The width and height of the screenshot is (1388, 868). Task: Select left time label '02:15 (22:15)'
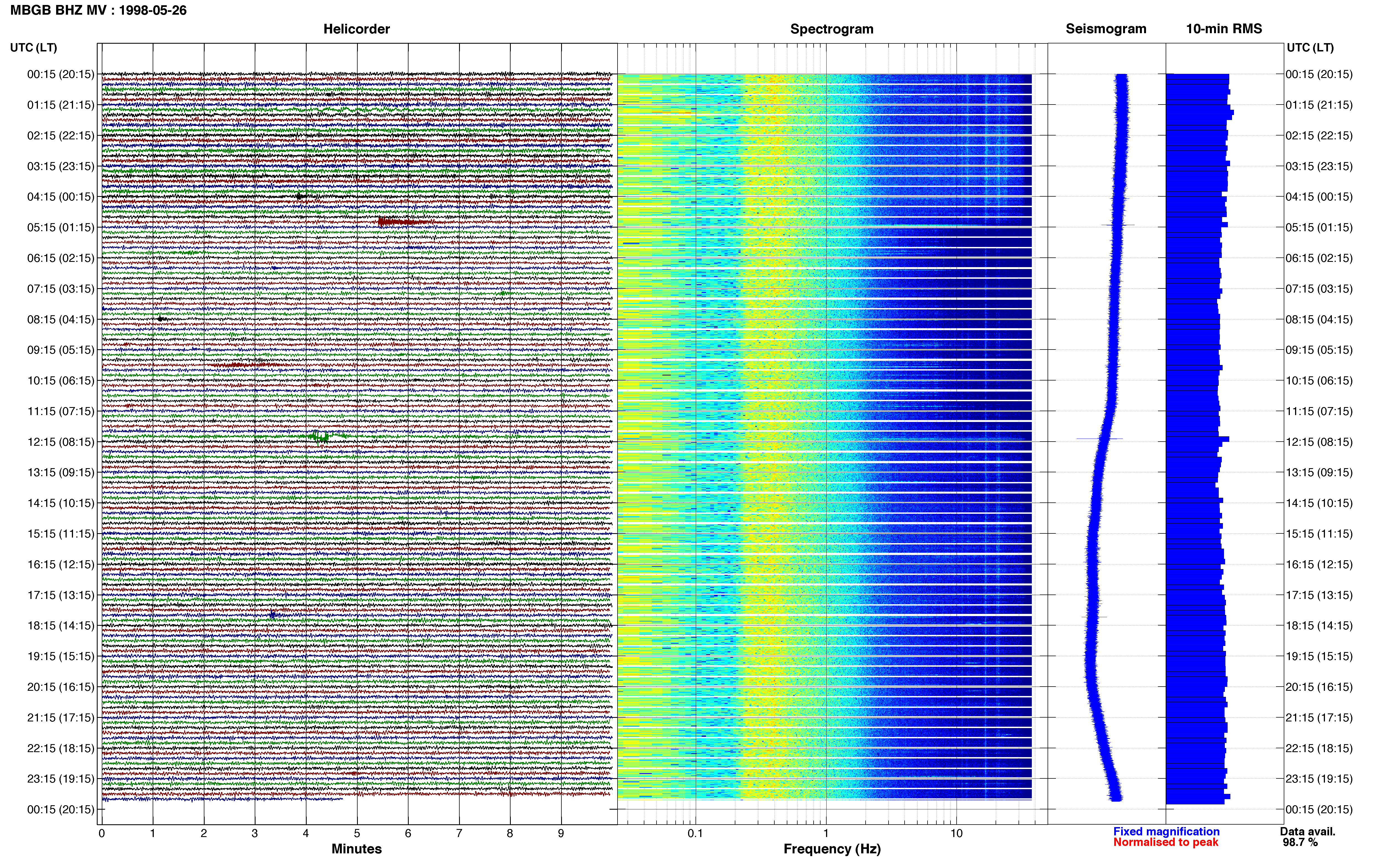pyautogui.click(x=60, y=135)
